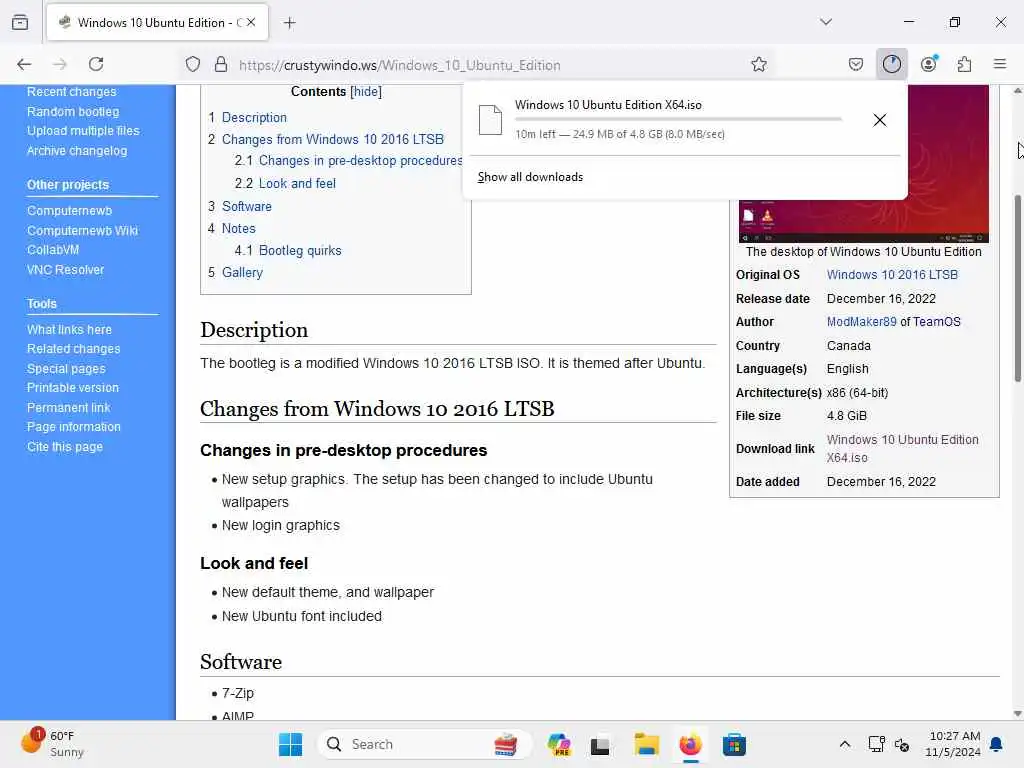Hide the Contents table
The width and height of the screenshot is (1024, 768).
[366, 91]
